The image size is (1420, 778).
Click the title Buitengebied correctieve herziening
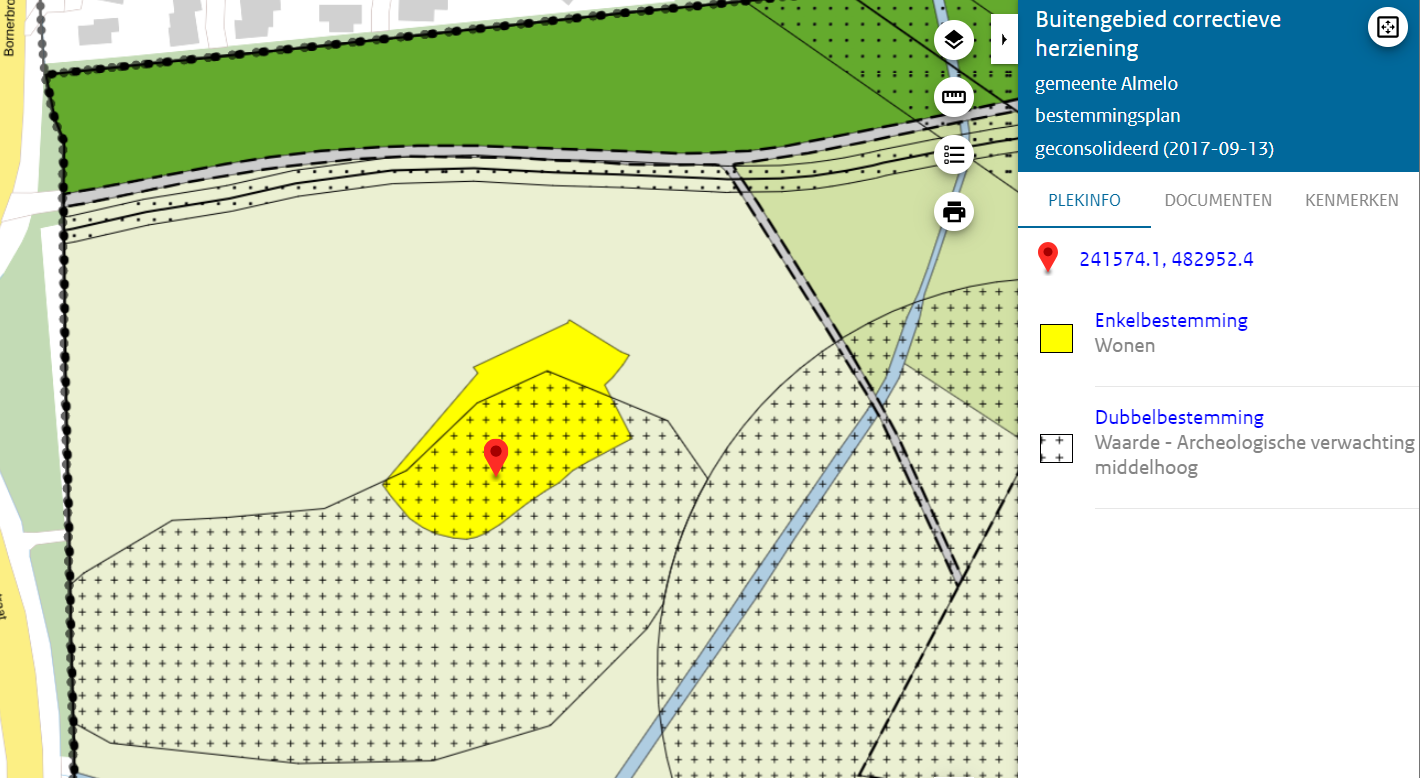click(x=1158, y=34)
